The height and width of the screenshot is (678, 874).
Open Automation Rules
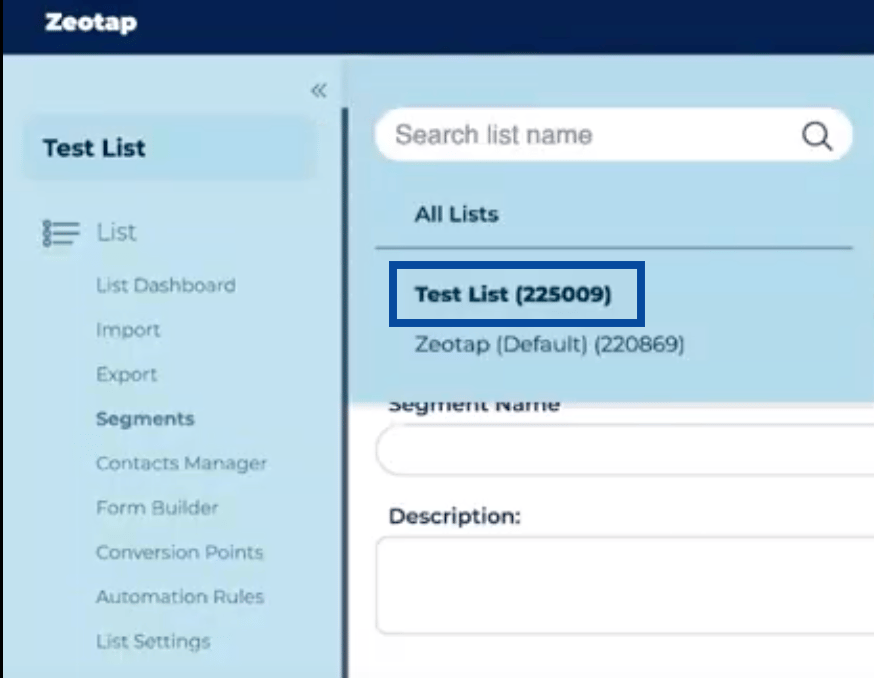click(180, 597)
